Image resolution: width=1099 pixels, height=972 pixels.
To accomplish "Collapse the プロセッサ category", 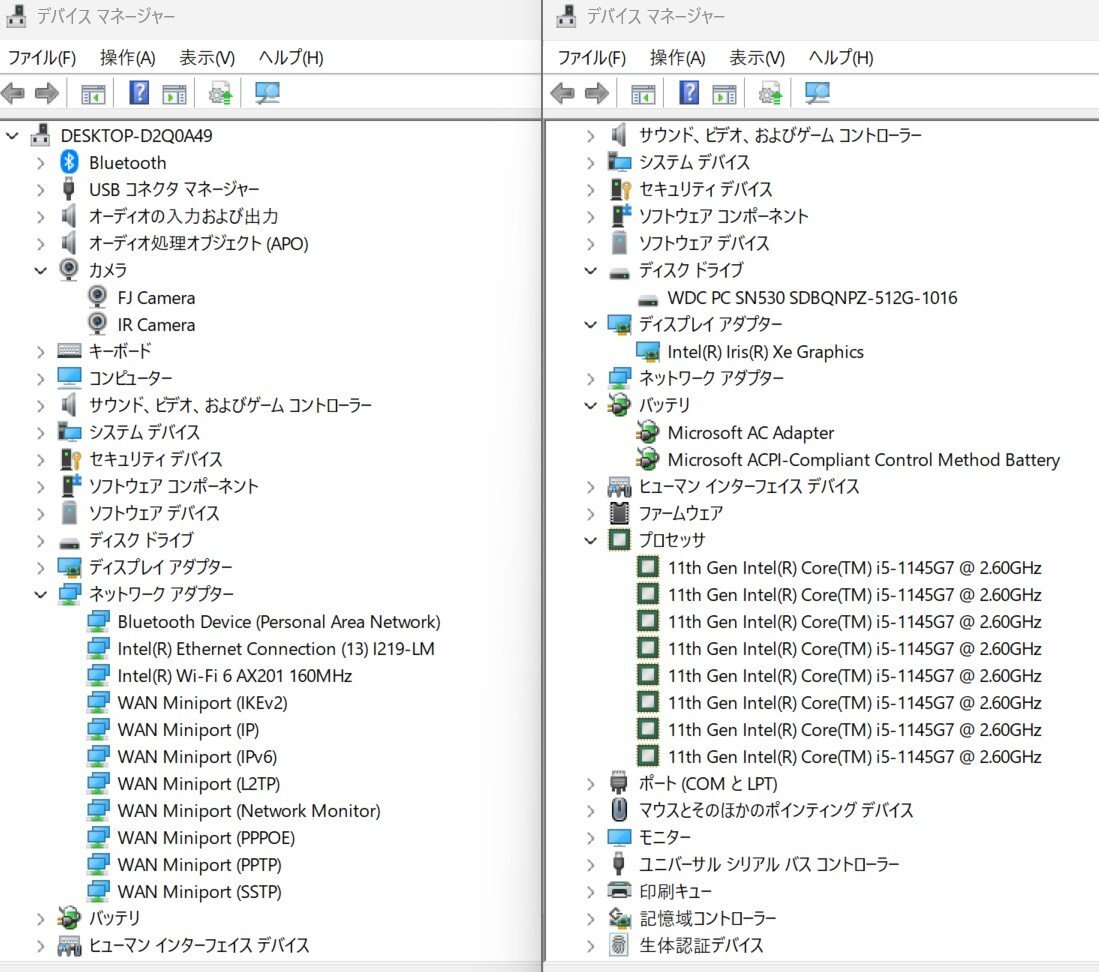I will coord(590,540).
